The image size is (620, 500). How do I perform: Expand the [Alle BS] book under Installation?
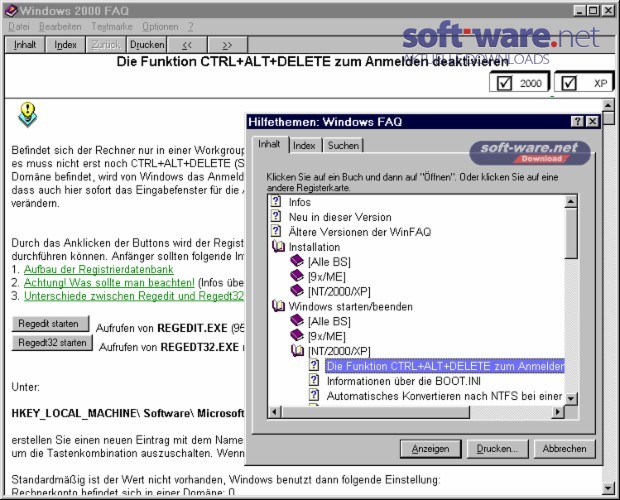point(297,261)
